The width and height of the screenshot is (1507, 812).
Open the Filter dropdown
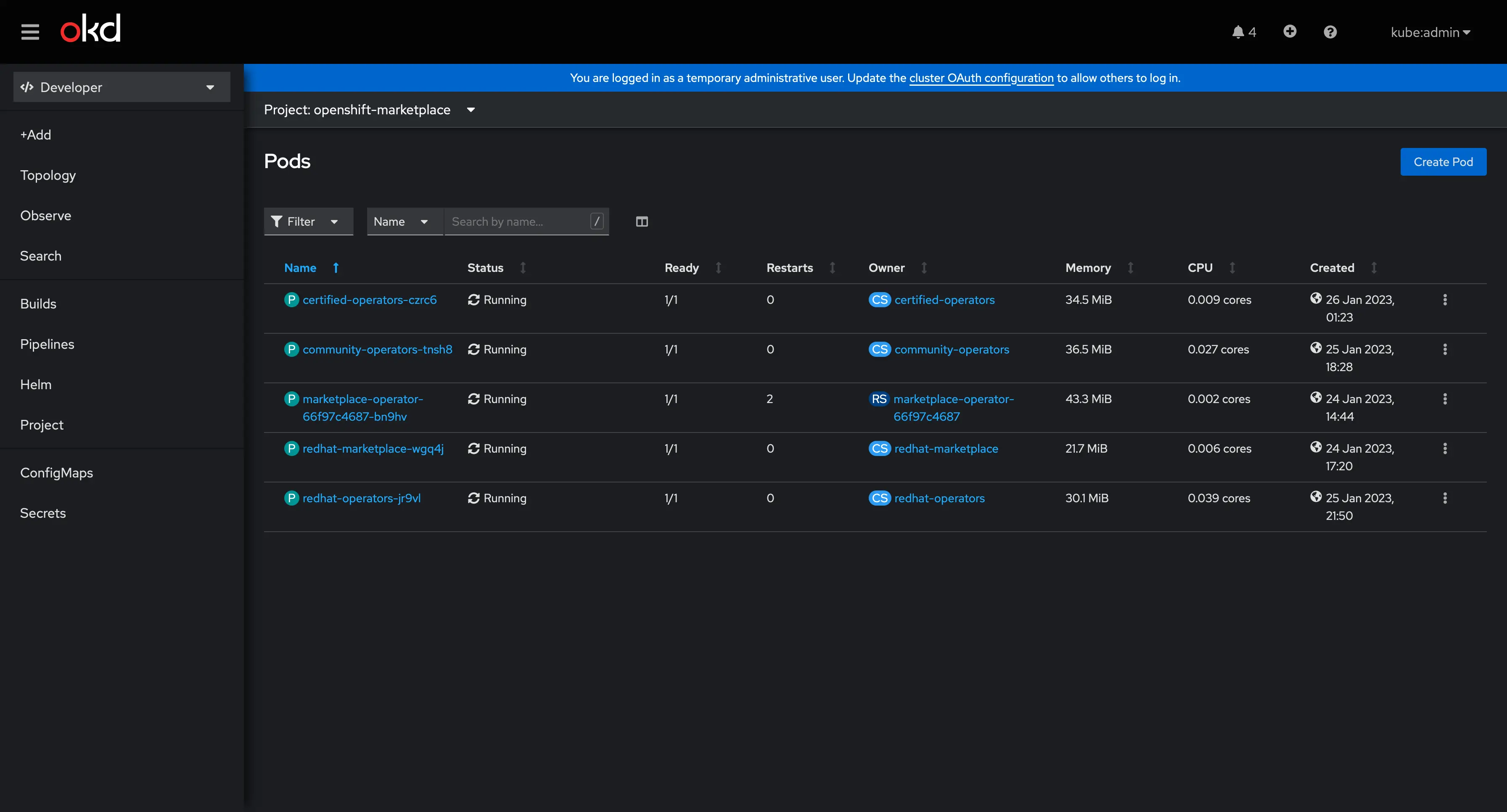coord(308,221)
